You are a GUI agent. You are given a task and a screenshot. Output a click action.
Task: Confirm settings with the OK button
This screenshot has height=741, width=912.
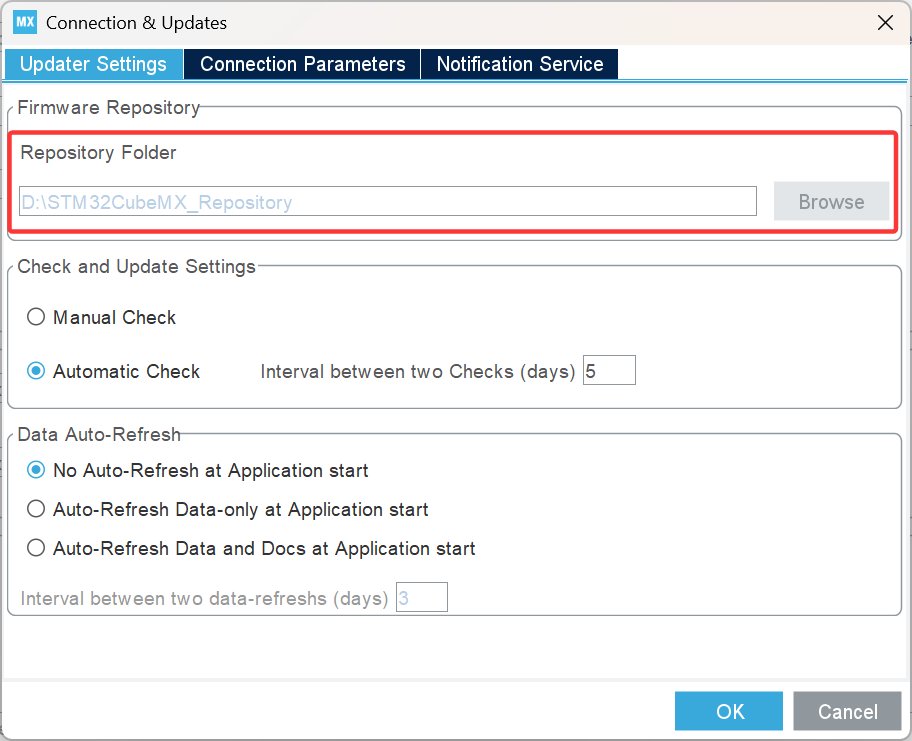coord(729,711)
